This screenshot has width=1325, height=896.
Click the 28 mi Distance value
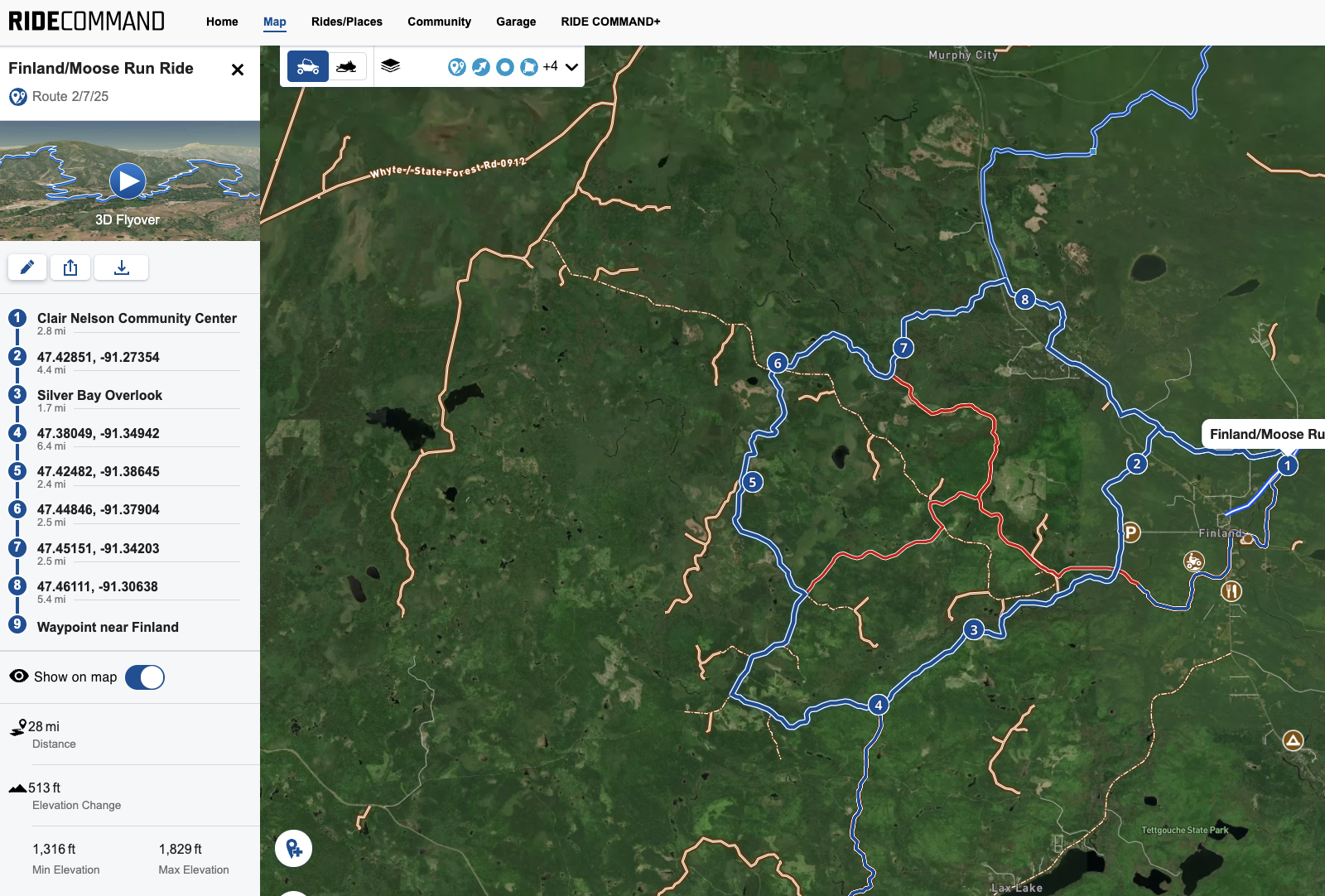pyautogui.click(x=44, y=726)
